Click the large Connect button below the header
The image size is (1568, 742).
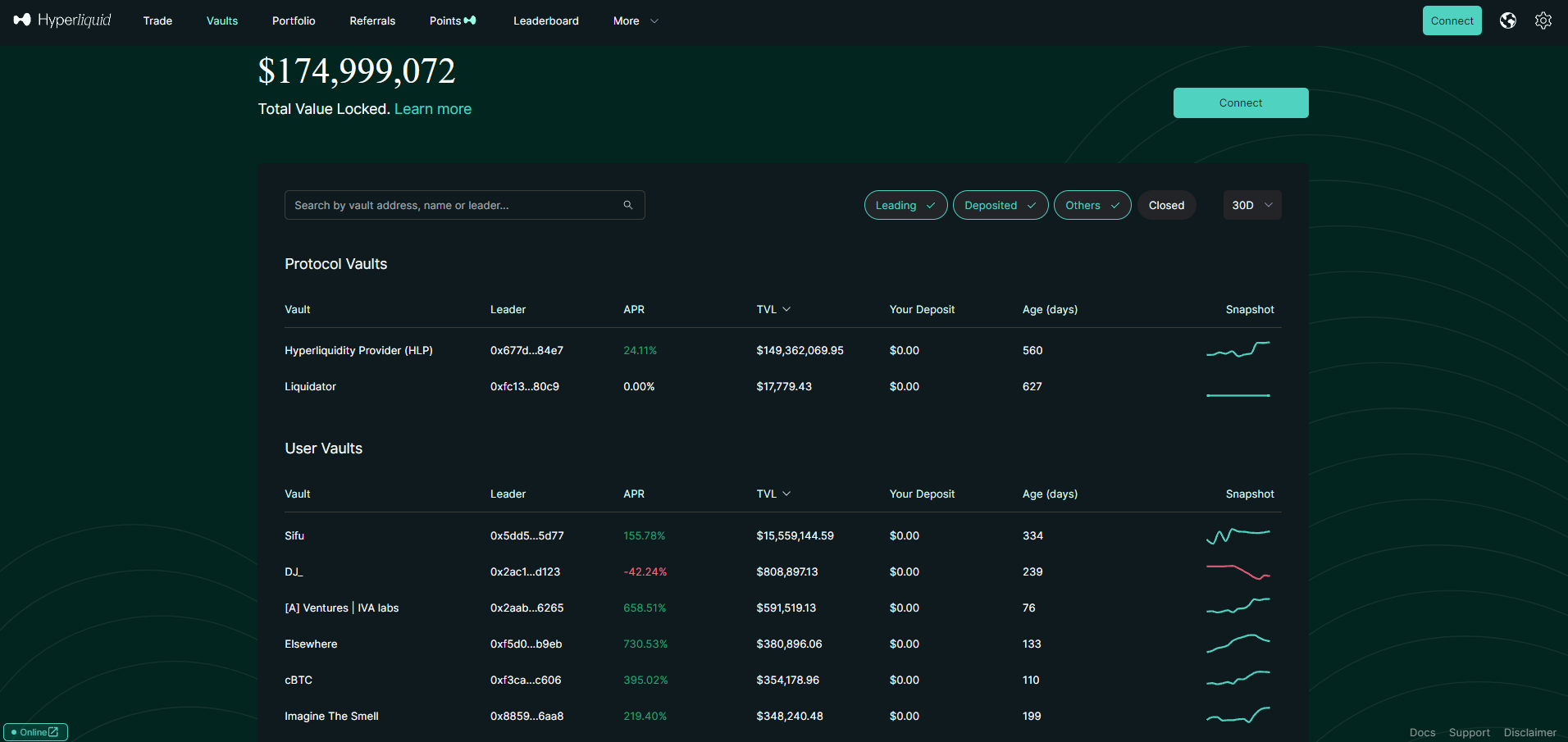click(x=1241, y=102)
